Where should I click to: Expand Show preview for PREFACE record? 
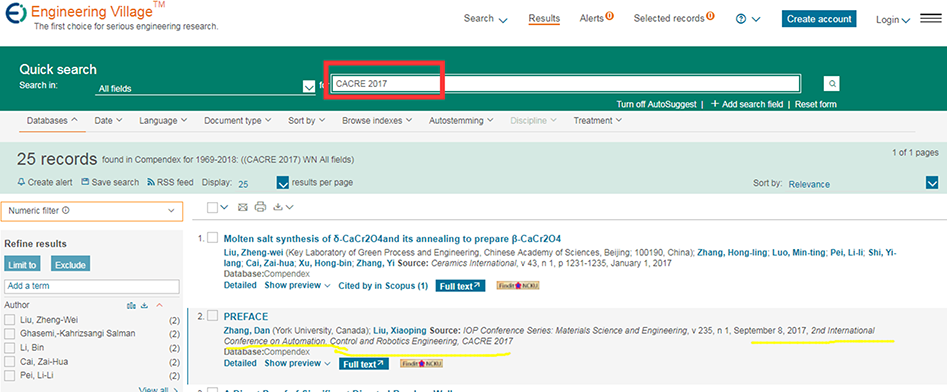click(298, 363)
